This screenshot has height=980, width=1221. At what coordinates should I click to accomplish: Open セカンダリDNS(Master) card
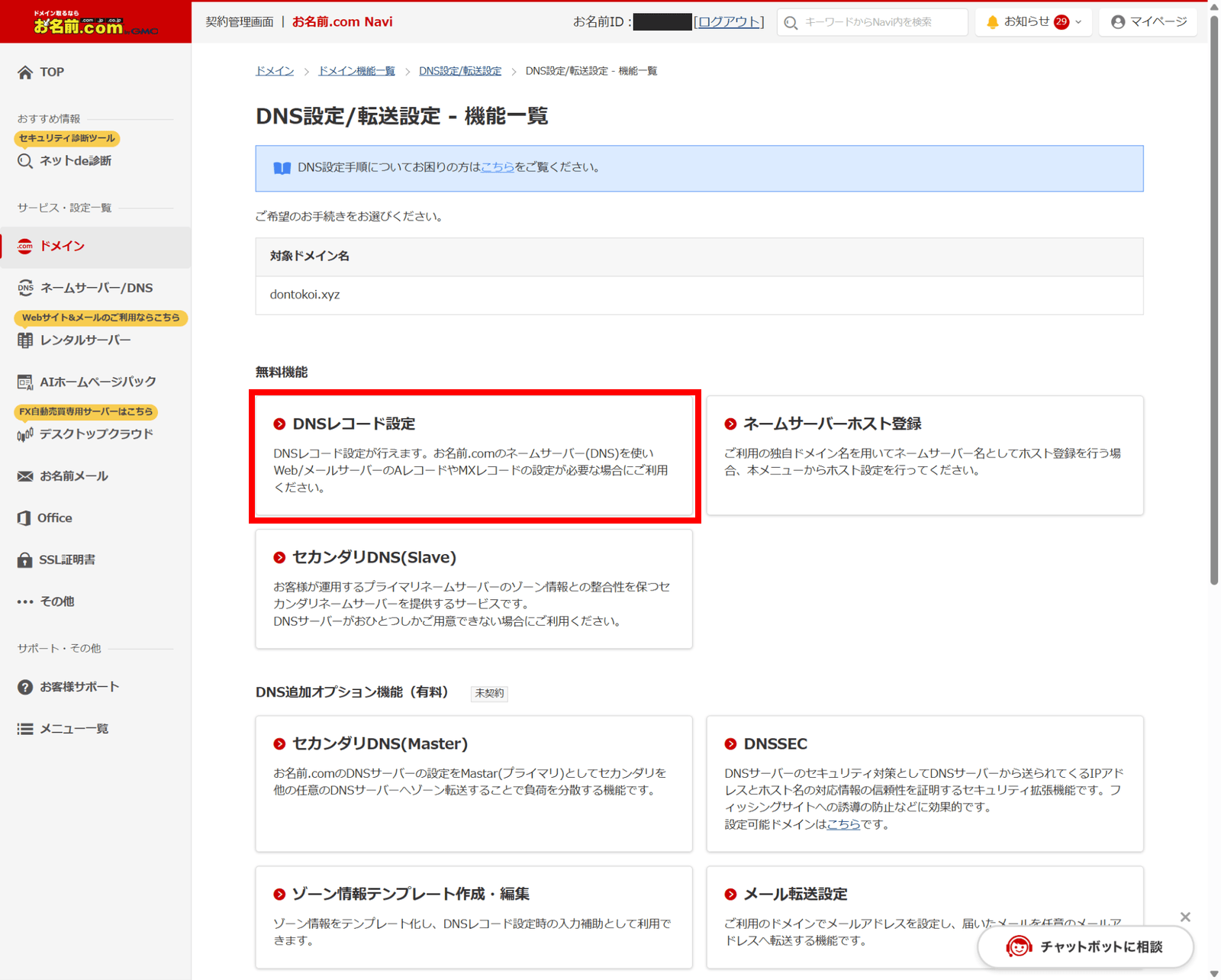click(474, 784)
